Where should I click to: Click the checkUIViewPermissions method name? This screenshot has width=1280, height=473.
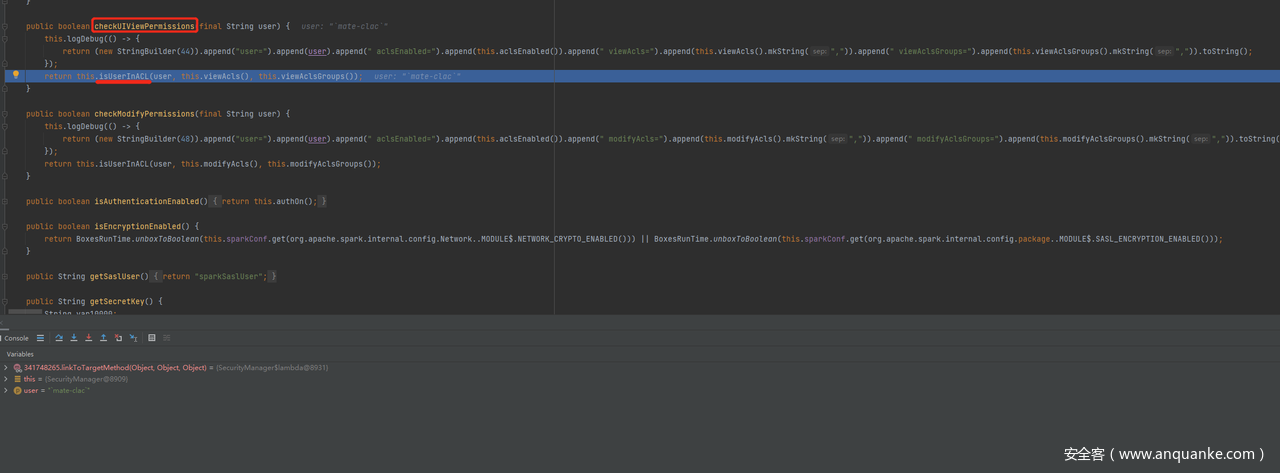[144, 26]
